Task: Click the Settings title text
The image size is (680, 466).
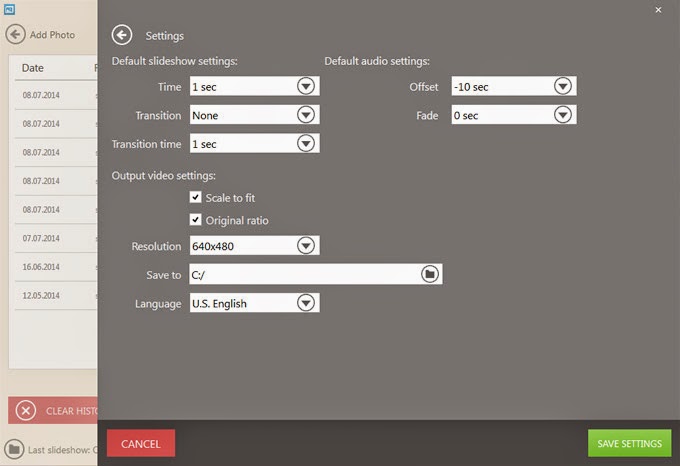Action: [165, 36]
